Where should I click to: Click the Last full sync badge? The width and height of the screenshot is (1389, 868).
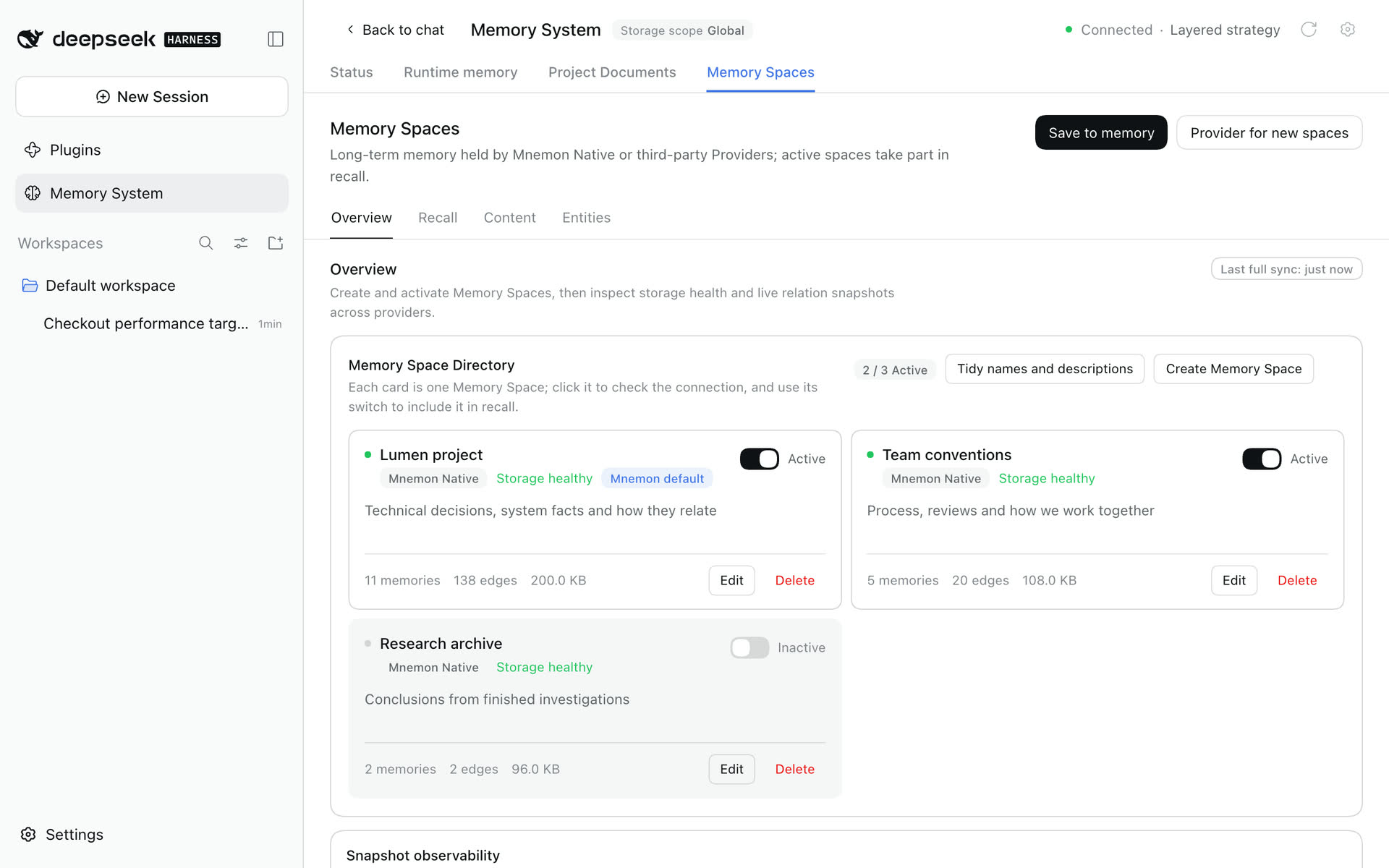click(x=1286, y=269)
